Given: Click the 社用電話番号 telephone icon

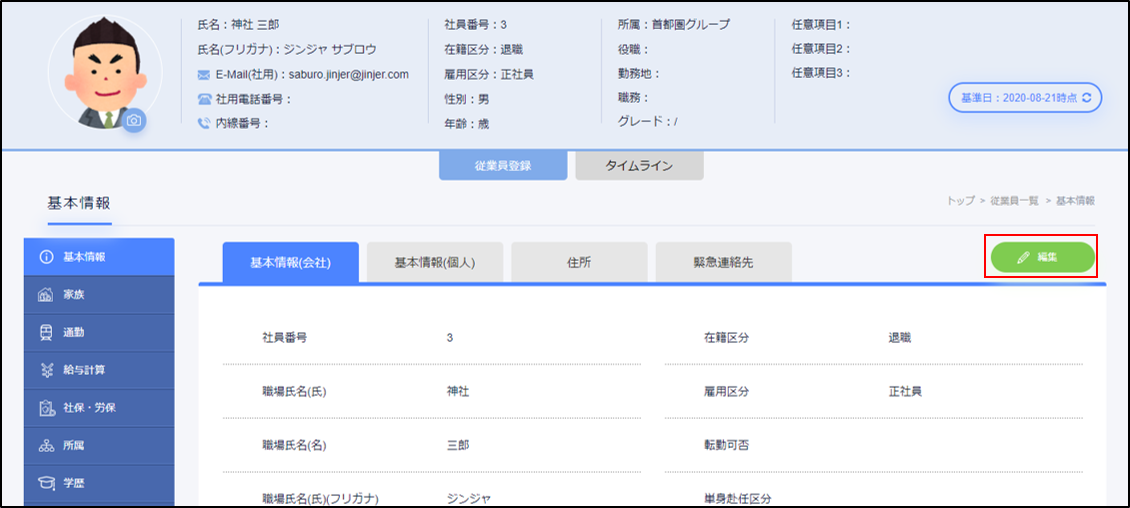Looking at the screenshot, I should (204, 99).
